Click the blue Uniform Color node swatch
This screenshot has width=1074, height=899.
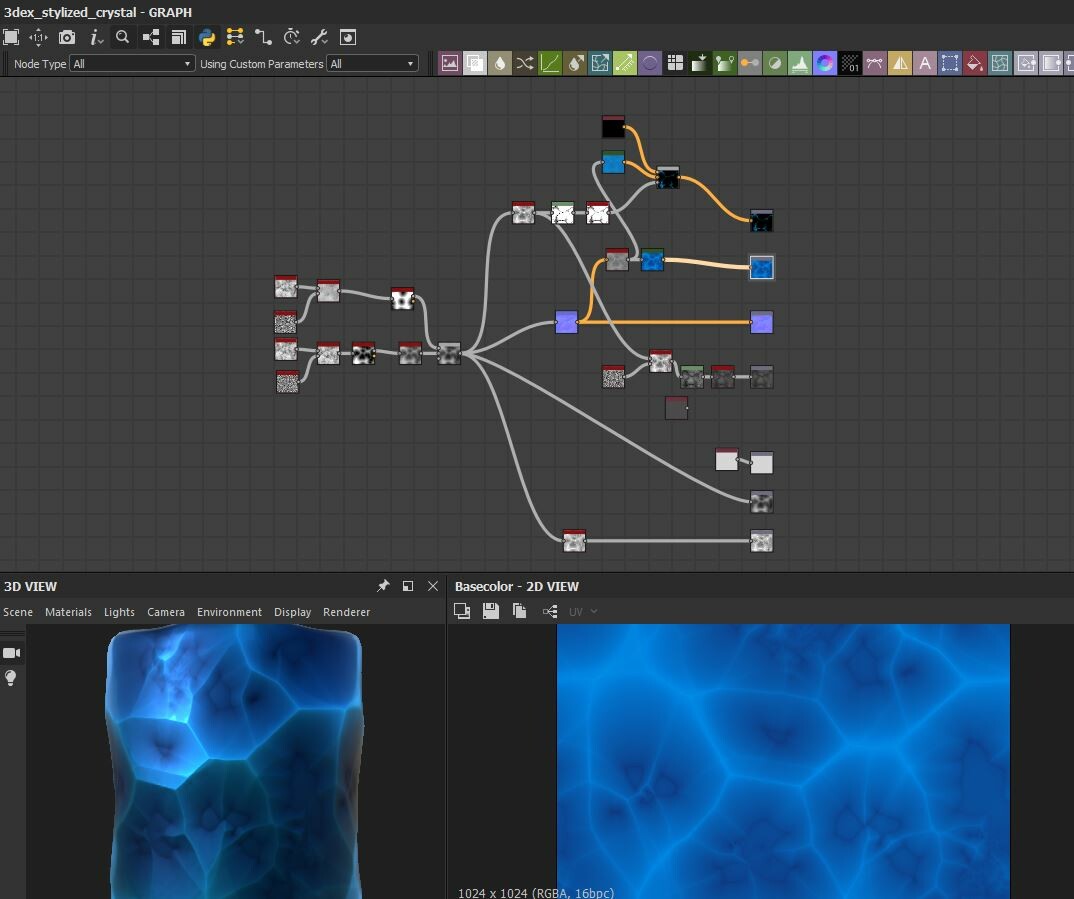click(x=566, y=321)
